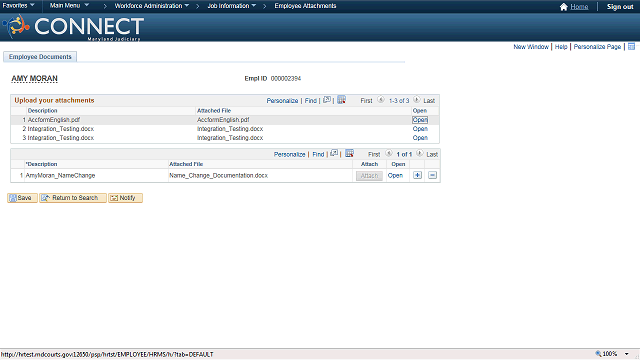Click Attached File column header in upload grid
The height and width of the screenshot is (360, 640).
(x=214, y=111)
